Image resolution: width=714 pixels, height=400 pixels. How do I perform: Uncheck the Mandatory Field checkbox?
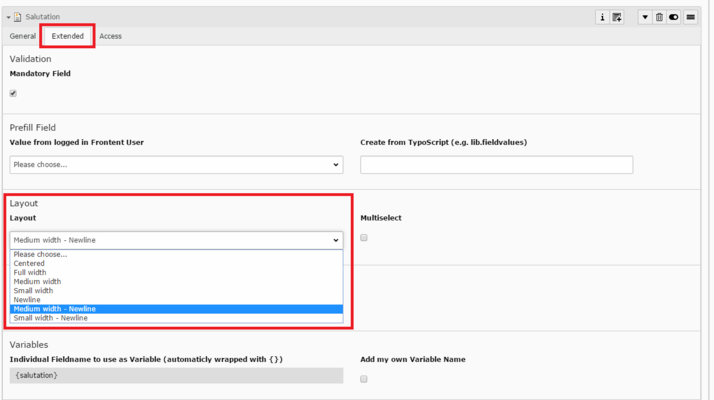(13, 93)
